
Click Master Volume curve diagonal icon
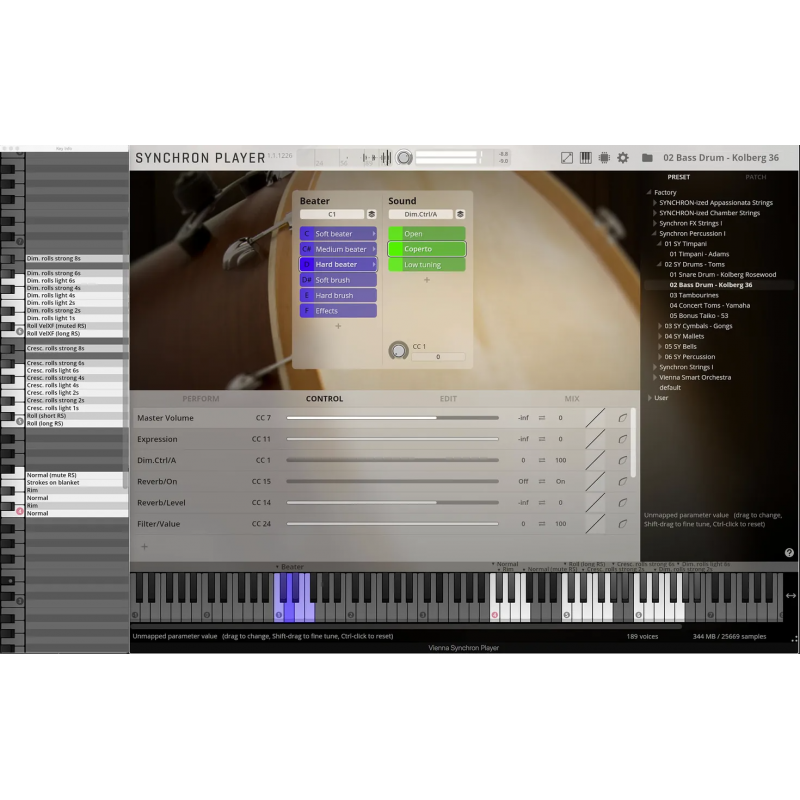(x=595, y=418)
